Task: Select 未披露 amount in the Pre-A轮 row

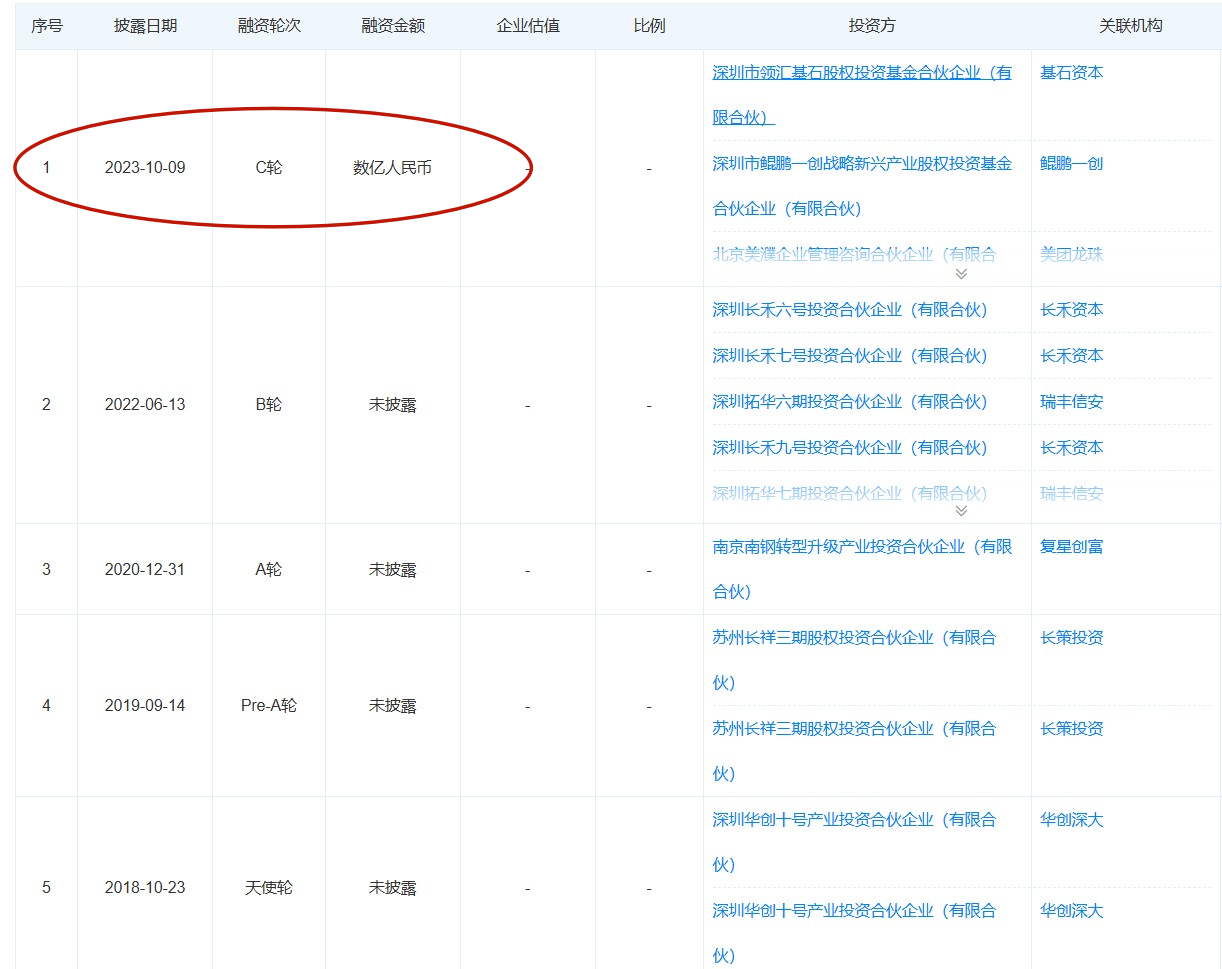Action: click(393, 706)
